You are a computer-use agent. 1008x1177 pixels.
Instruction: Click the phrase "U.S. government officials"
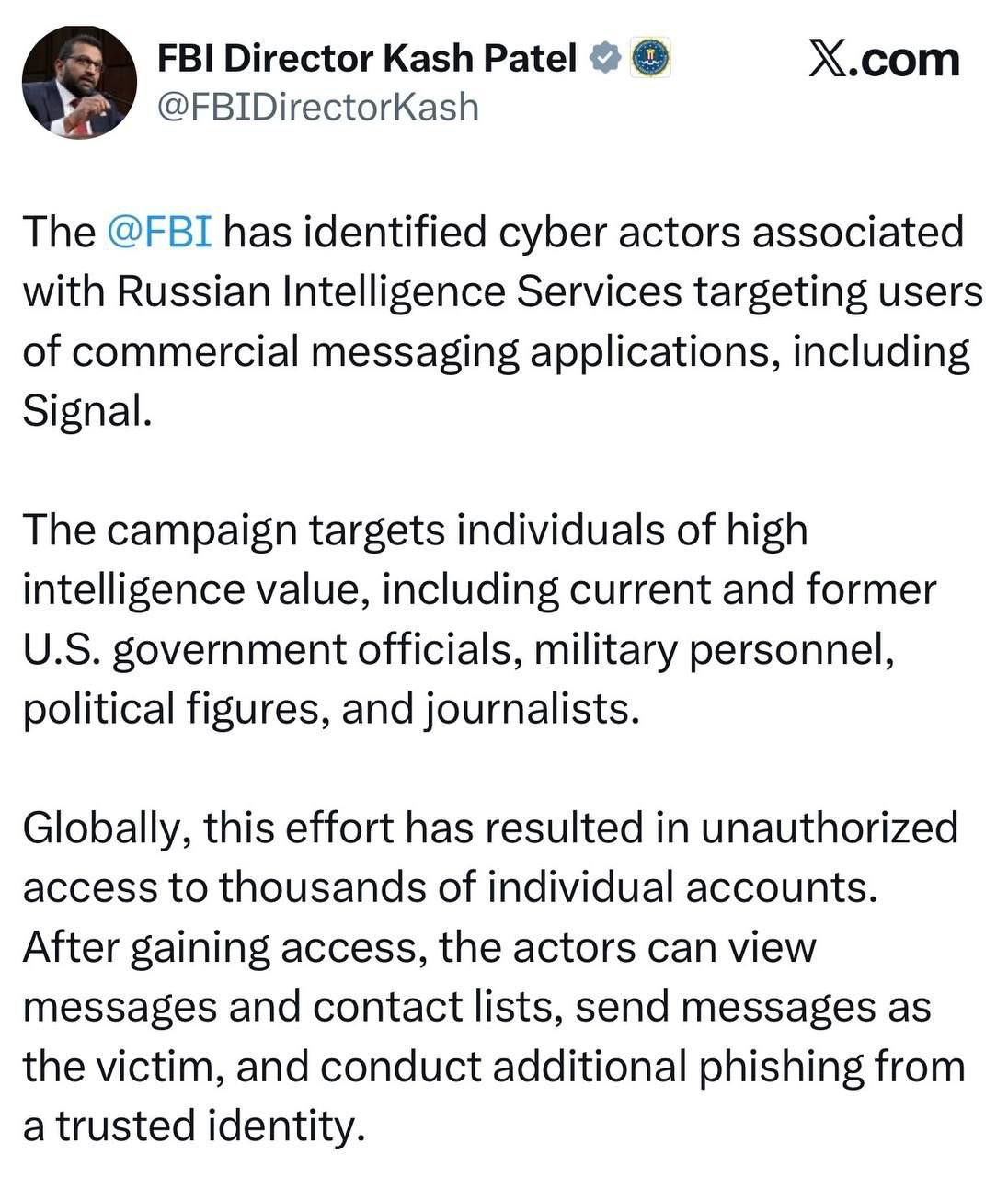click(267, 649)
